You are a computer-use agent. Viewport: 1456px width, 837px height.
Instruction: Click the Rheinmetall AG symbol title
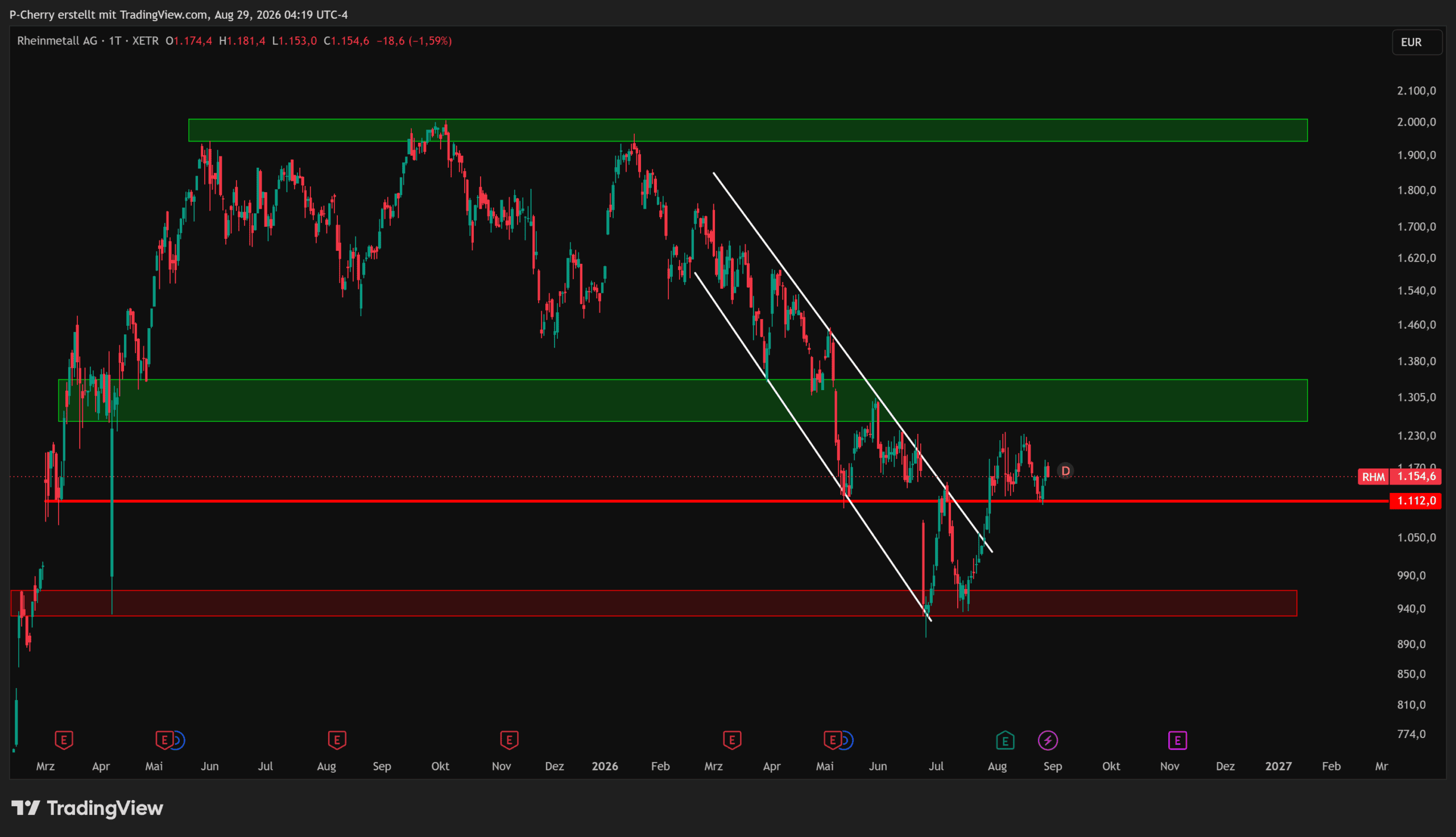pos(57,41)
